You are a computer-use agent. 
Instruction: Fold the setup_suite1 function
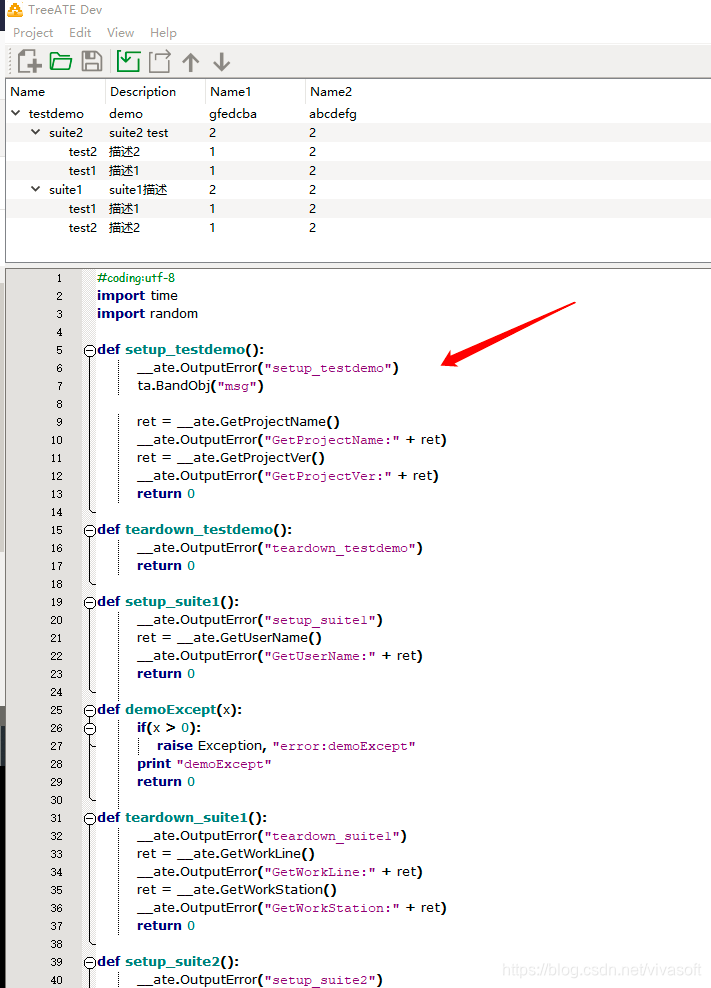(90, 603)
